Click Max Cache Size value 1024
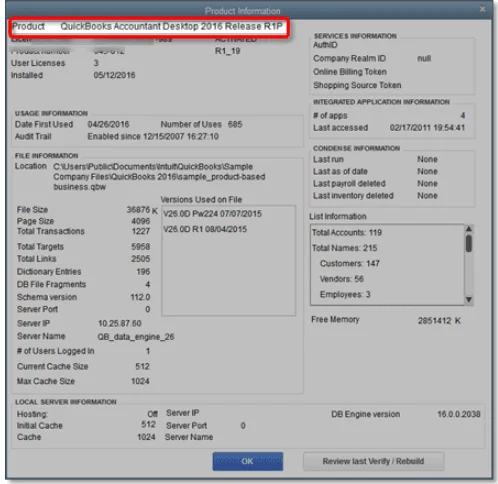This screenshot has width=498, height=484. (140, 381)
